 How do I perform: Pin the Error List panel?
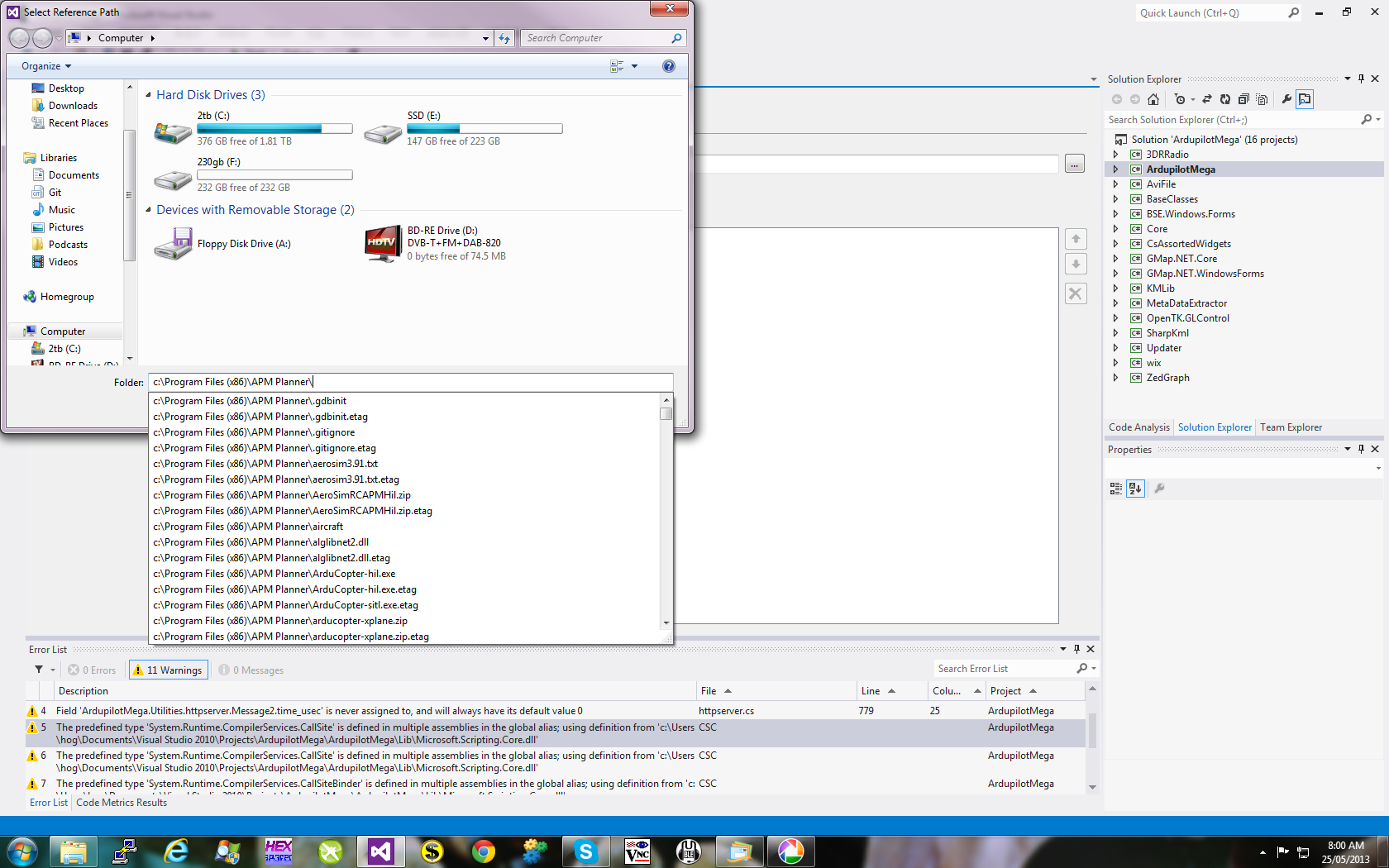coord(1076,649)
